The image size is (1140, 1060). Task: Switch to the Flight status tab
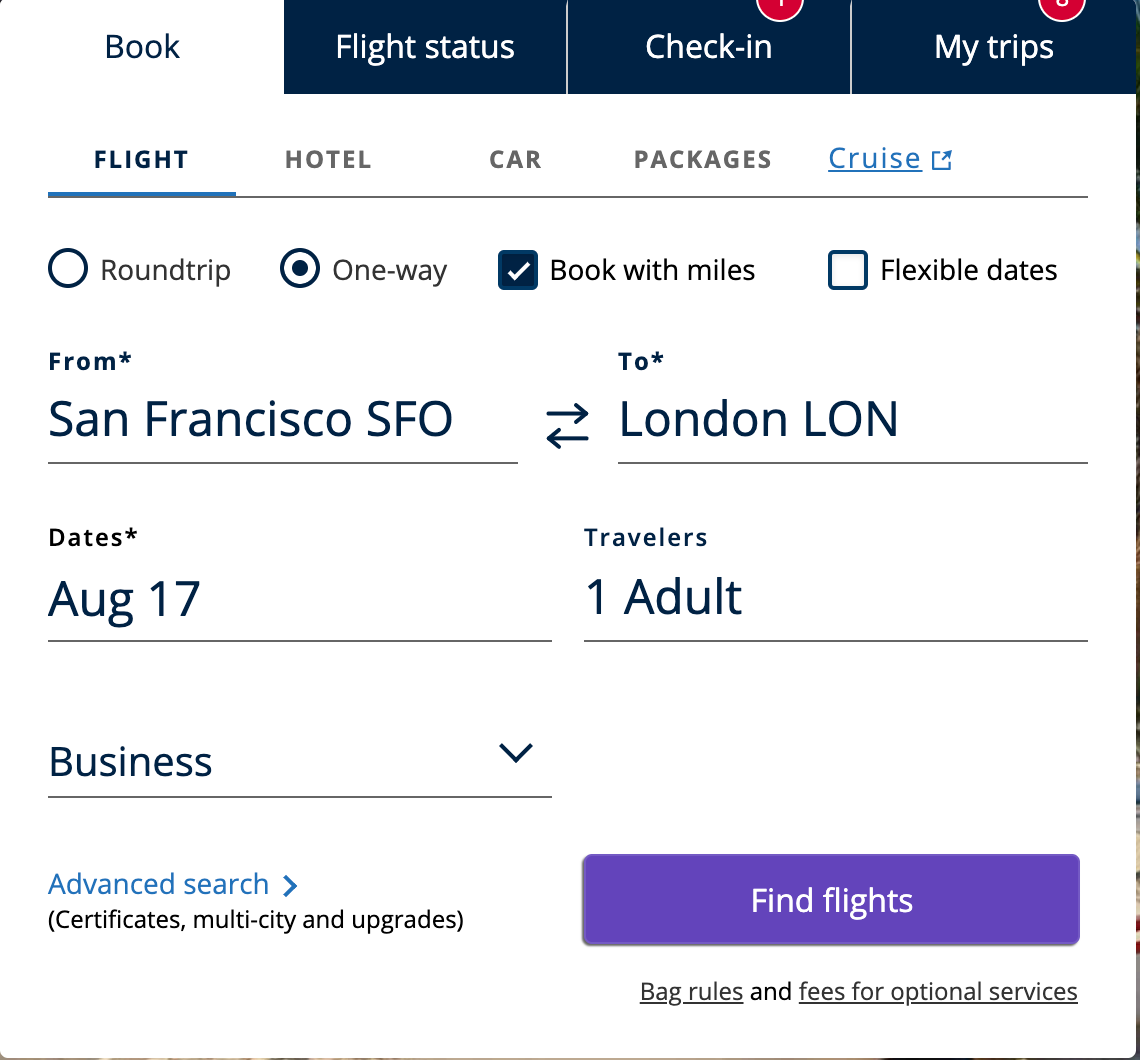click(x=424, y=46)
